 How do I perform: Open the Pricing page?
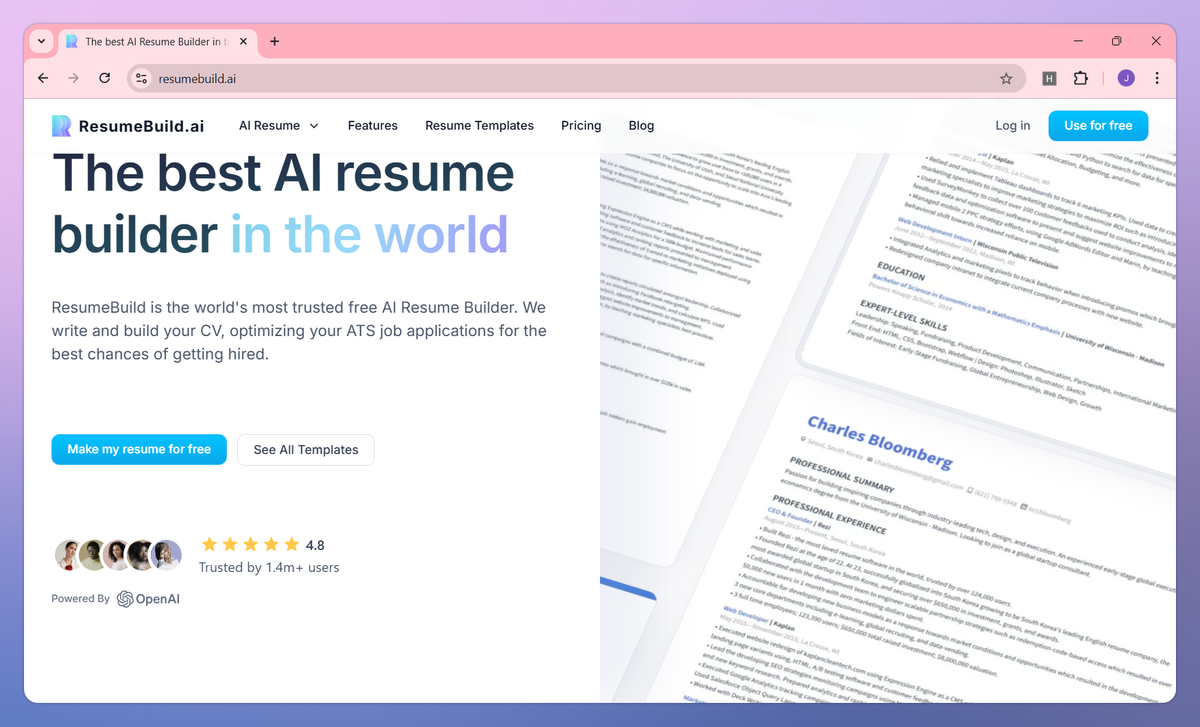pyautogui.click(x=581, y=126)
